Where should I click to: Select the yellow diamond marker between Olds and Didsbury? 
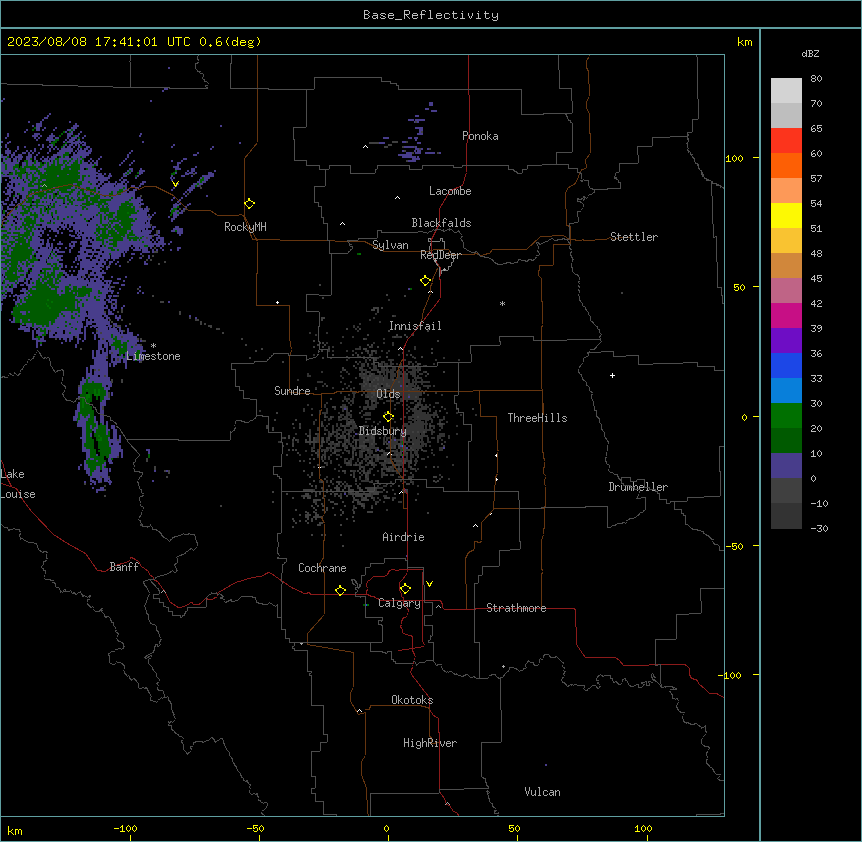coord(388,417)
